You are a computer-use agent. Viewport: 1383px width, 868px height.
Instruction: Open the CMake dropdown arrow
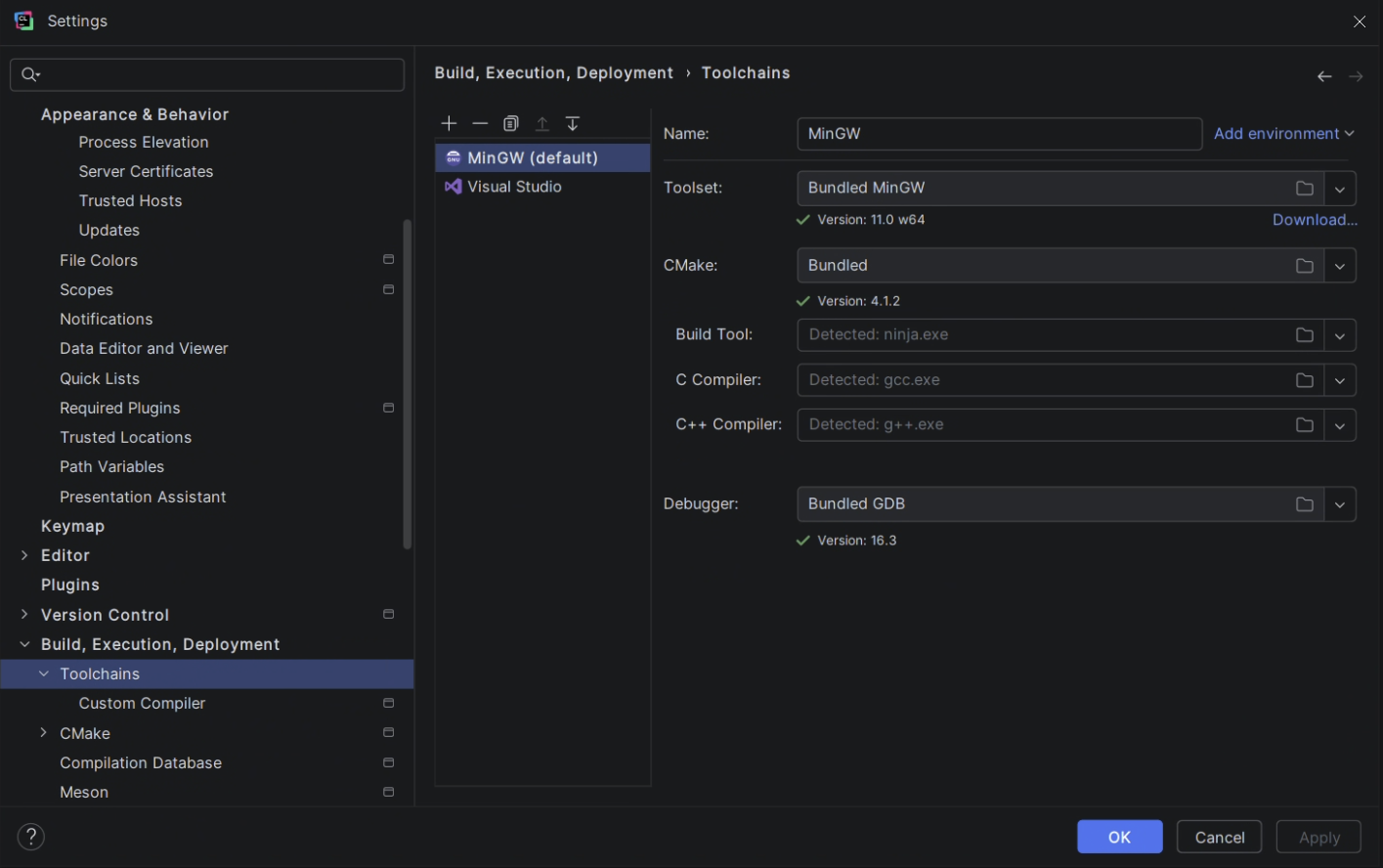click(x=1340, y=266)
